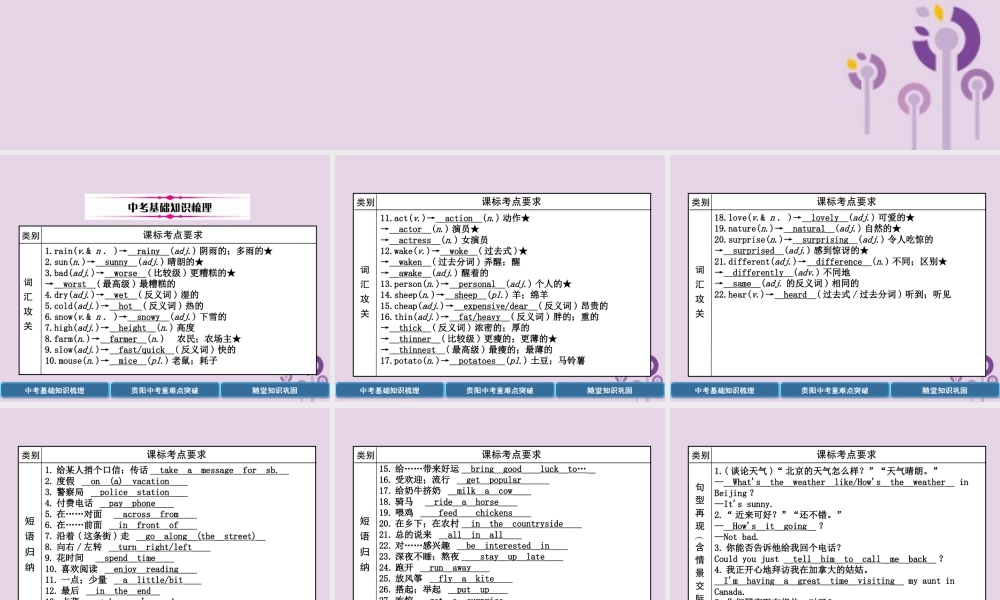Open the slide thumbnail listing love, nature, surprise
This screenshot has width=1000, height=600.
click(835, 278)
